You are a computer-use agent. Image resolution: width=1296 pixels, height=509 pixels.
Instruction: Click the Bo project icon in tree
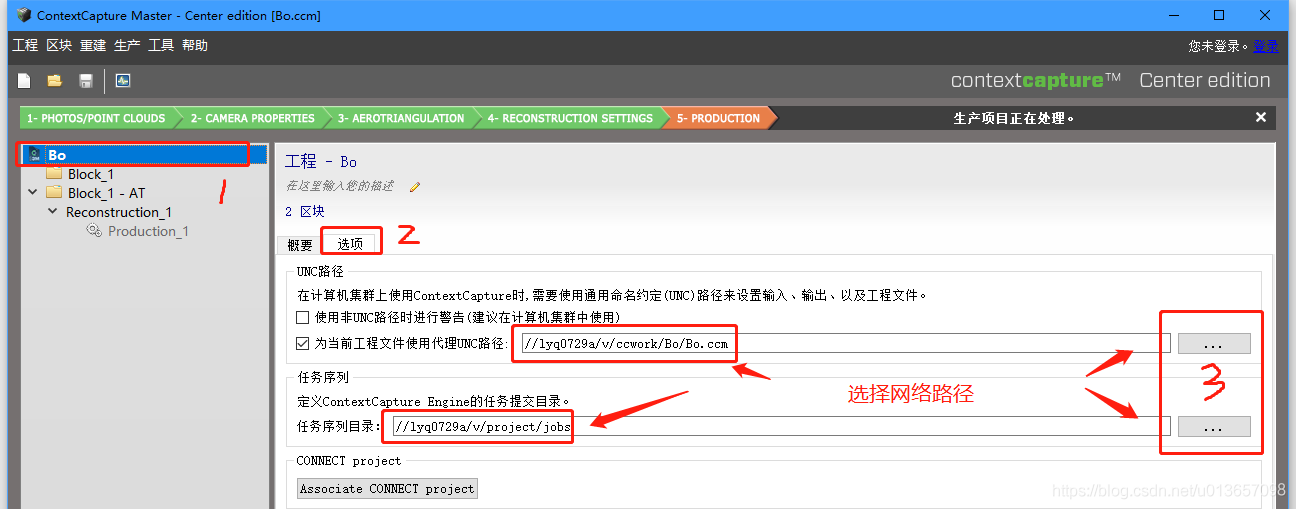click(x=35, y=155)
